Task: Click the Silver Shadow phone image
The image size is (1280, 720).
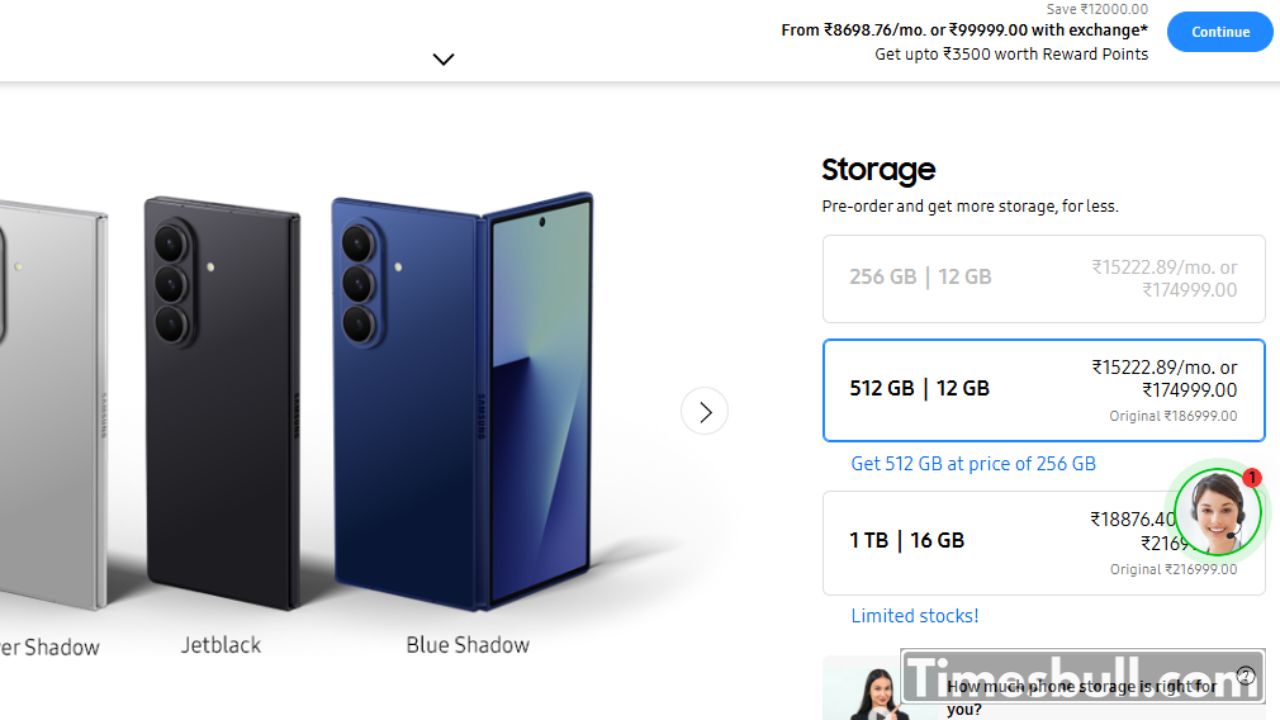Action: (x=50, y=402)
